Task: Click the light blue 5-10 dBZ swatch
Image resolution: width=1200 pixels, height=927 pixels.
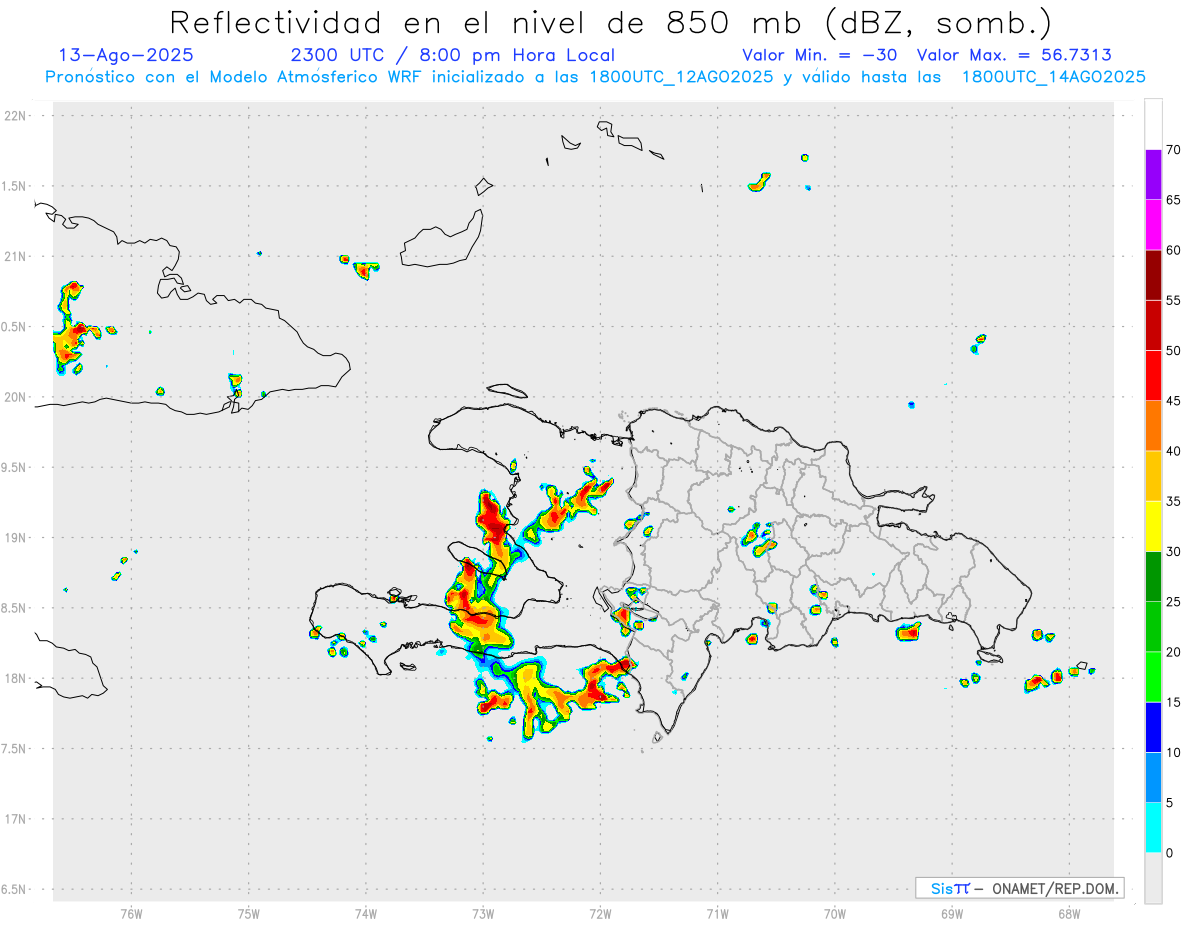Action: pyautogui.click(x=1153, y=777)
